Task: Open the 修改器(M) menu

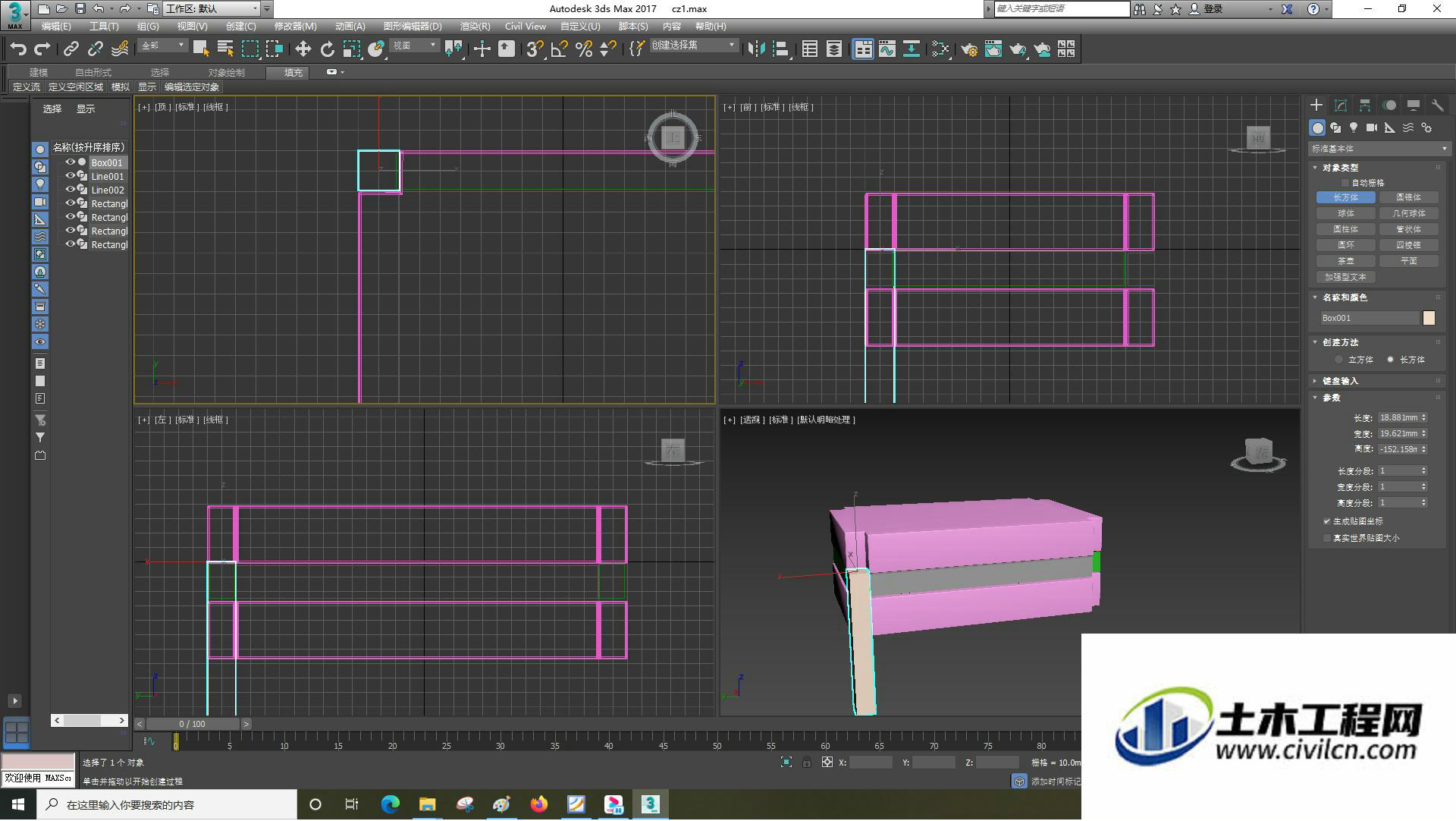Action: pos(296,27)
